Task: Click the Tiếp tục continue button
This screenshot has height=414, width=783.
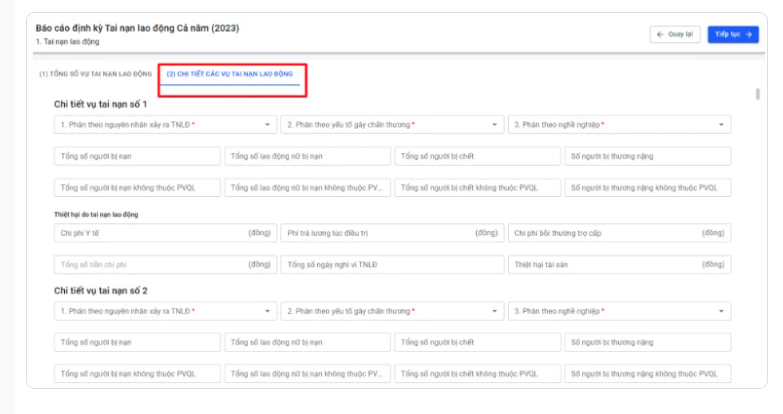Action: (x=733, y=34)
